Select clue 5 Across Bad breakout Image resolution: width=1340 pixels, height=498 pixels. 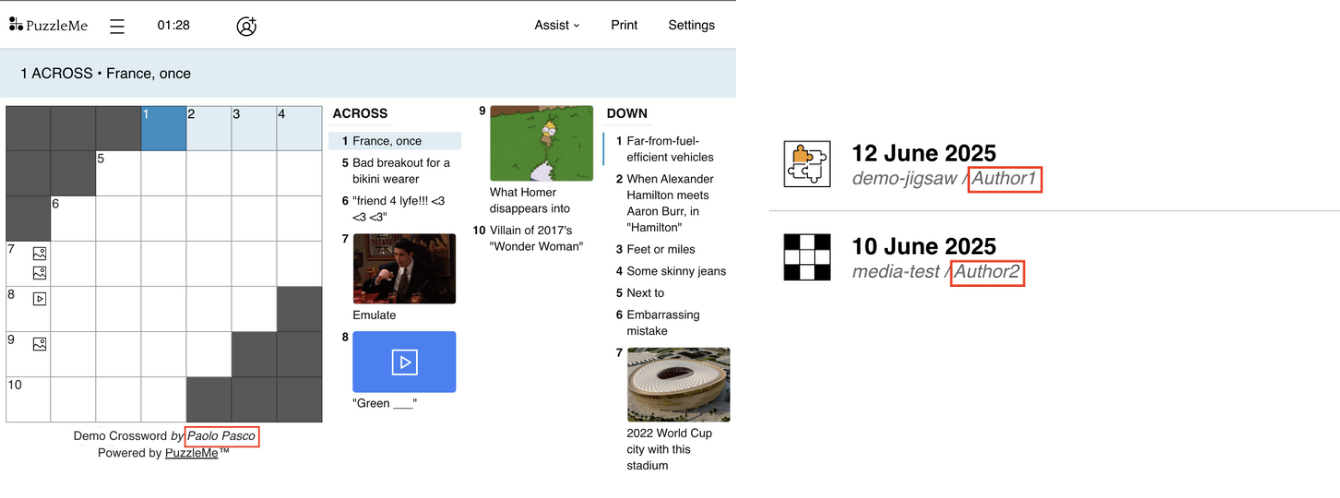tap(395, 171)
